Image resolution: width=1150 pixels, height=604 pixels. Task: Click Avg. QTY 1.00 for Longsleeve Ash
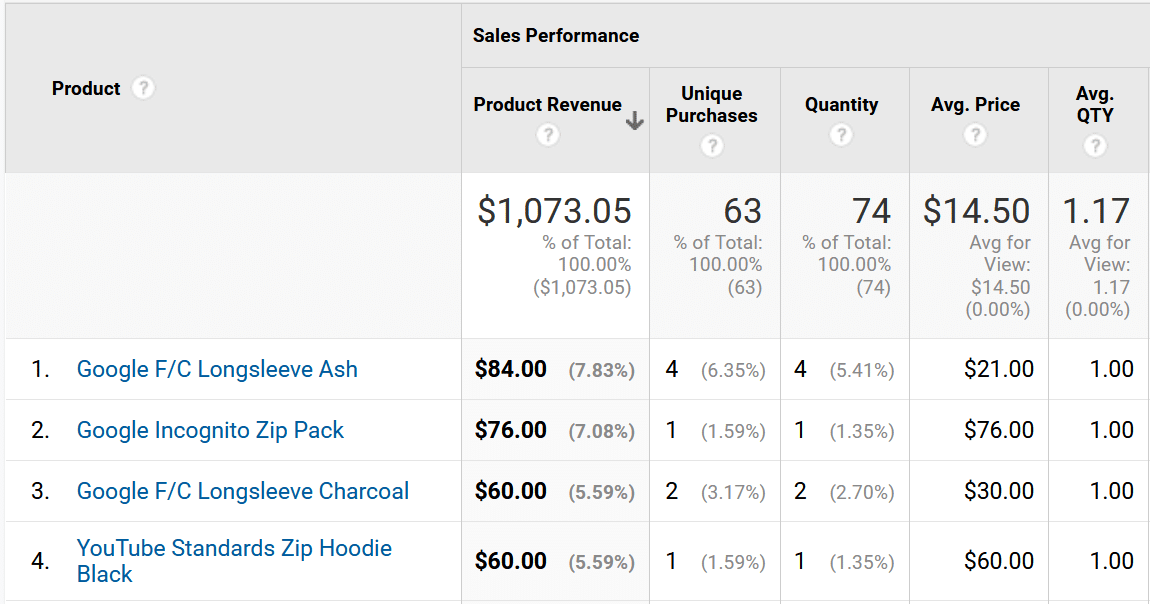coord(1112,369)
